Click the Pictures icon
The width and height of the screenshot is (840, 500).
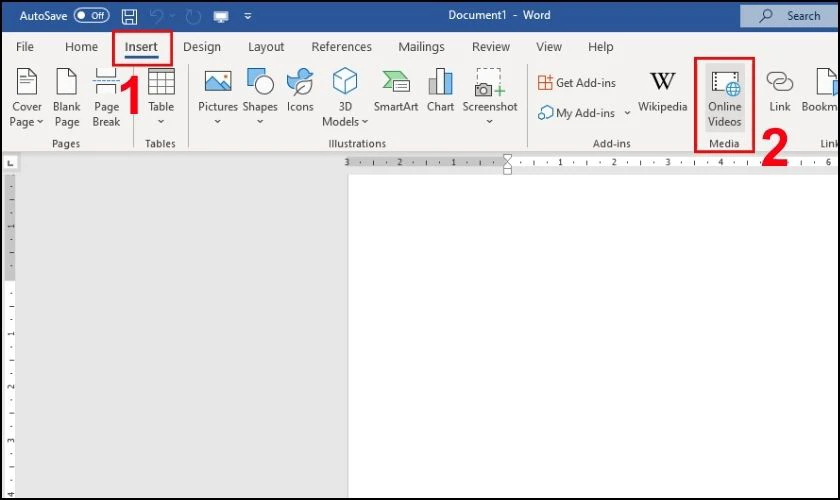click(x=218, y=81)
